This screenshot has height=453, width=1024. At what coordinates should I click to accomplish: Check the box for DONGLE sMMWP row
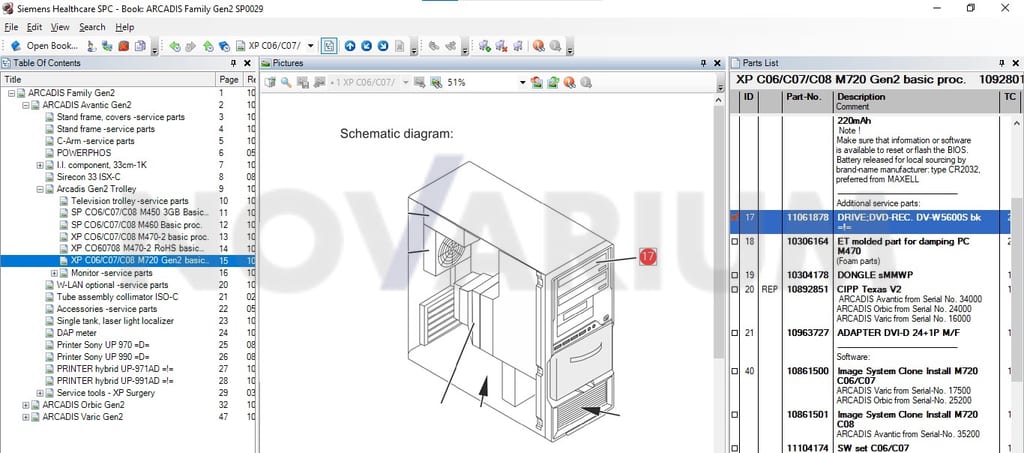(x=735, y=275)
